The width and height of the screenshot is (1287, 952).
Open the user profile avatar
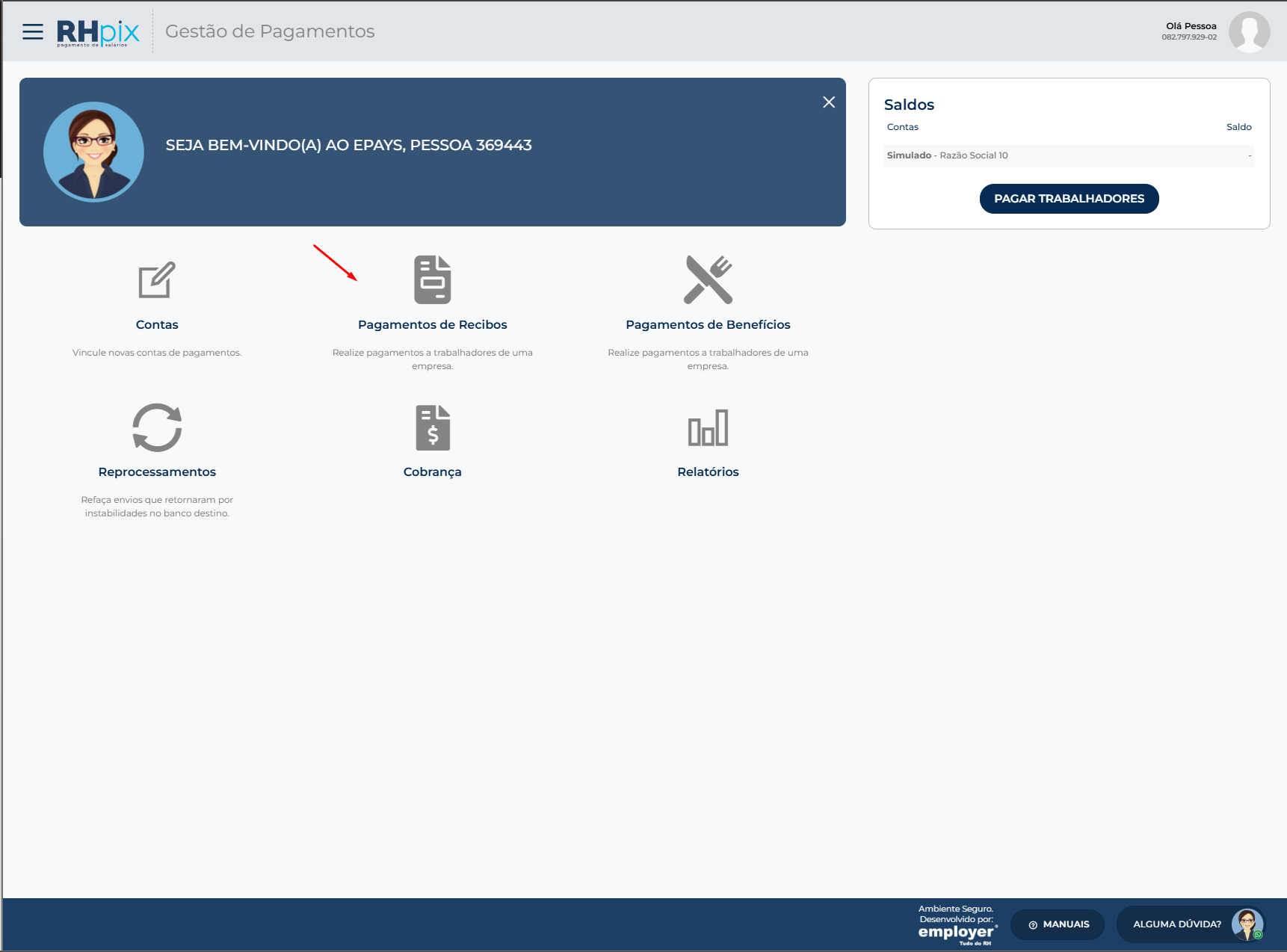click(1249, 31)
